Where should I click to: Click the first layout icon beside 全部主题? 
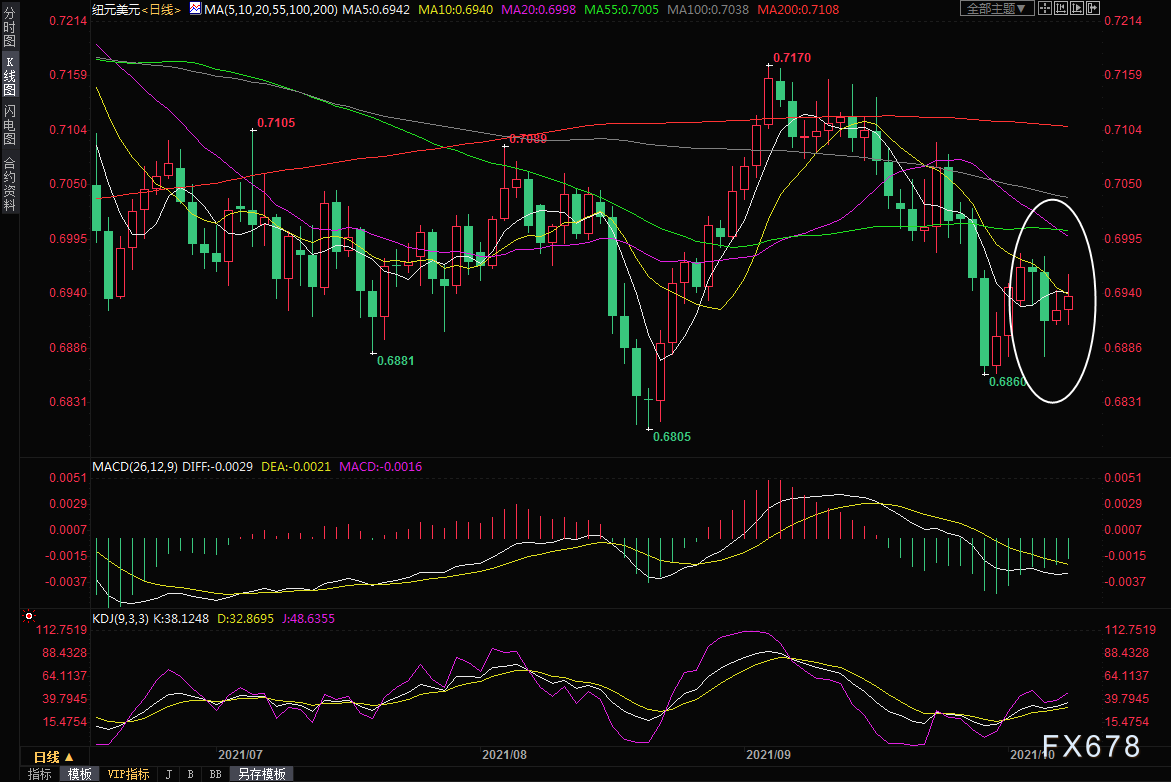pos(1044,9)
